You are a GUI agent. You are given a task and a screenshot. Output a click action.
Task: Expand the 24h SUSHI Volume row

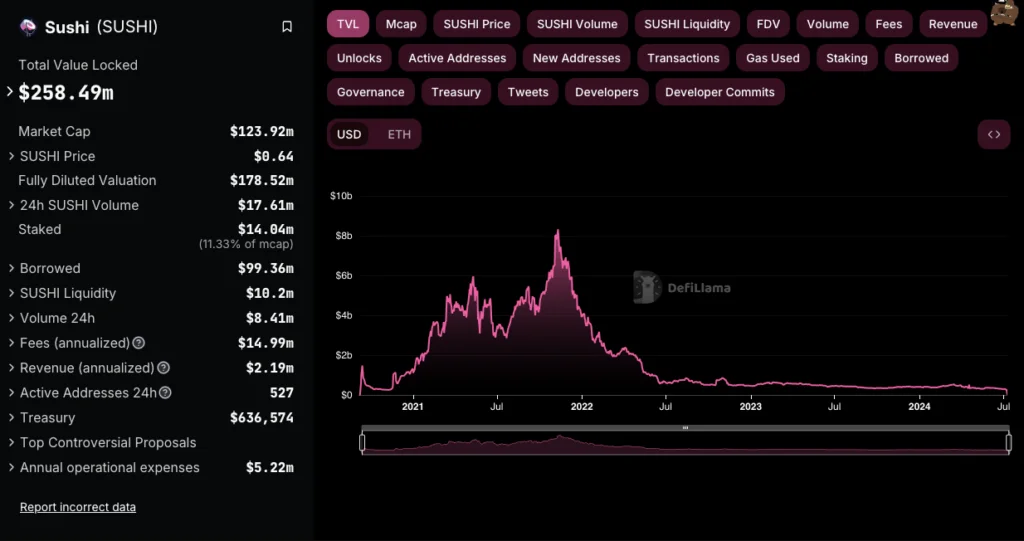12,205
